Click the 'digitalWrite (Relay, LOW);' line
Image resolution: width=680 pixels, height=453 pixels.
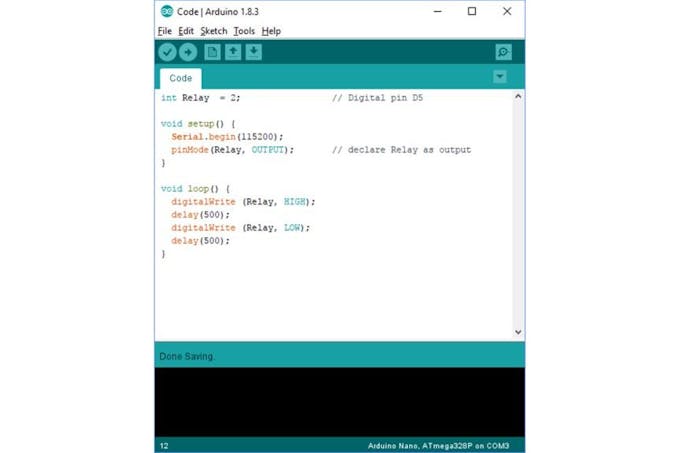(x=240, y=228)
